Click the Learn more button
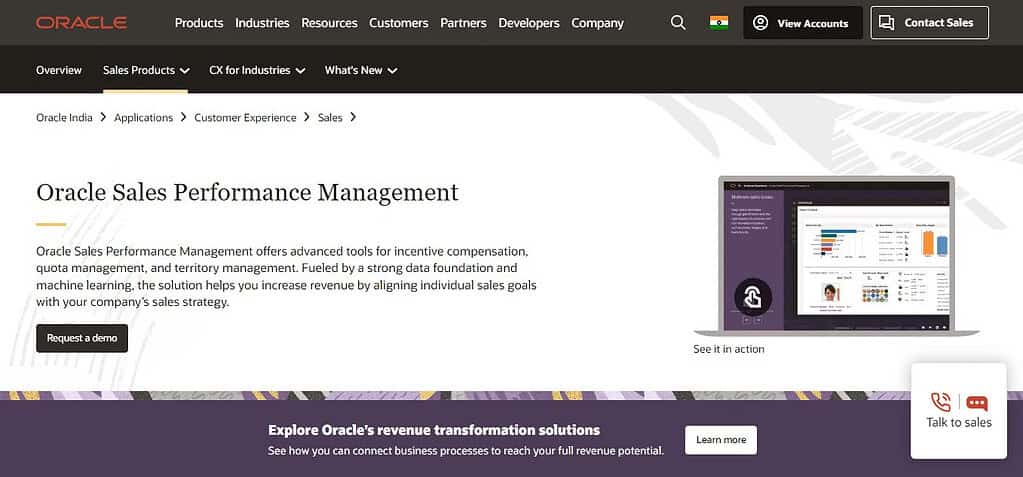The image size is (1023, 477). pyautogui.click(x=721, y=440)
